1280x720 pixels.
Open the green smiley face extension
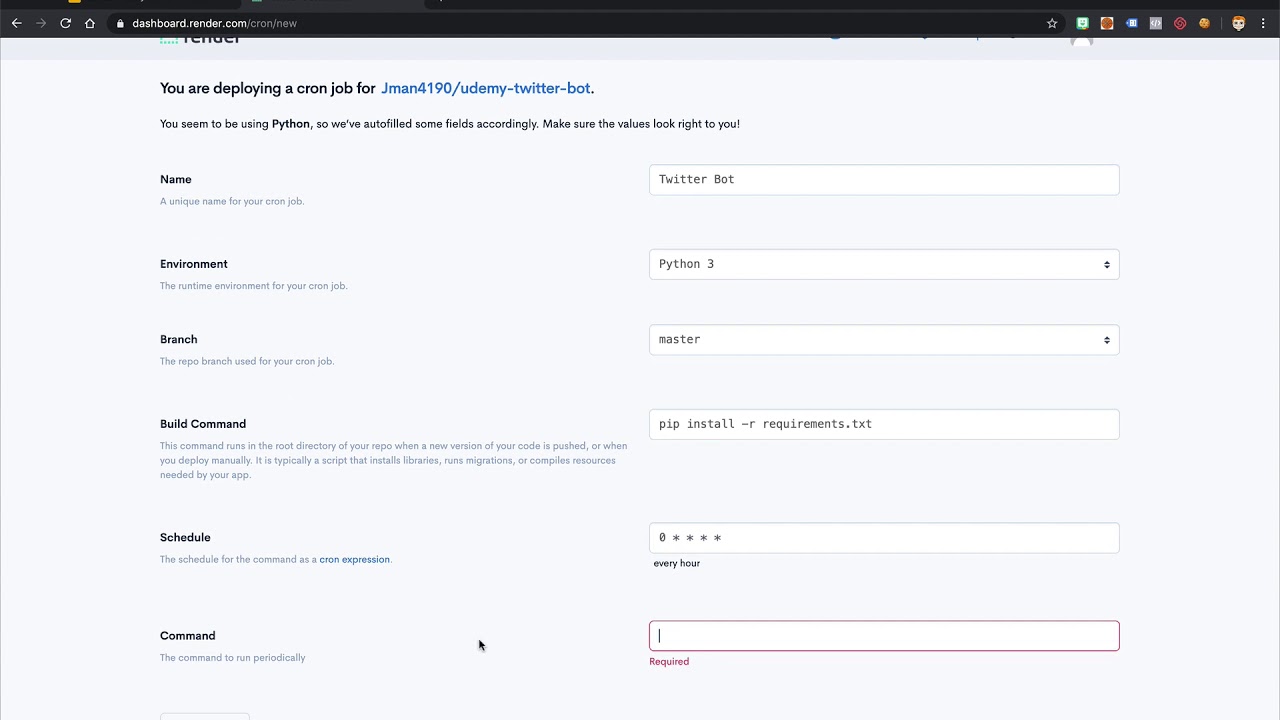pyautogui.click(x=1082, y=23)
